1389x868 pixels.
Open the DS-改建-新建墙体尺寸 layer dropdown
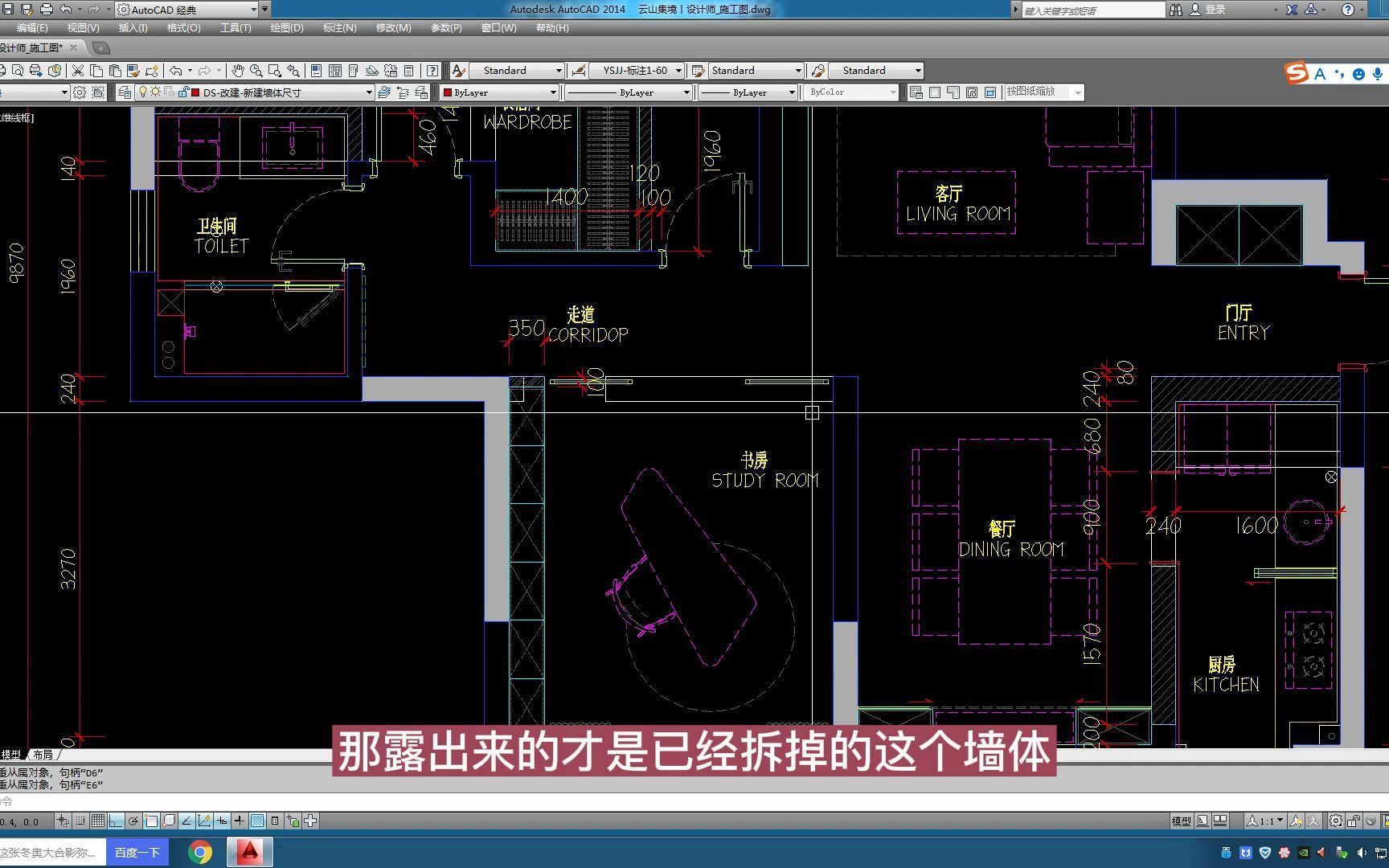pos(256,92)
